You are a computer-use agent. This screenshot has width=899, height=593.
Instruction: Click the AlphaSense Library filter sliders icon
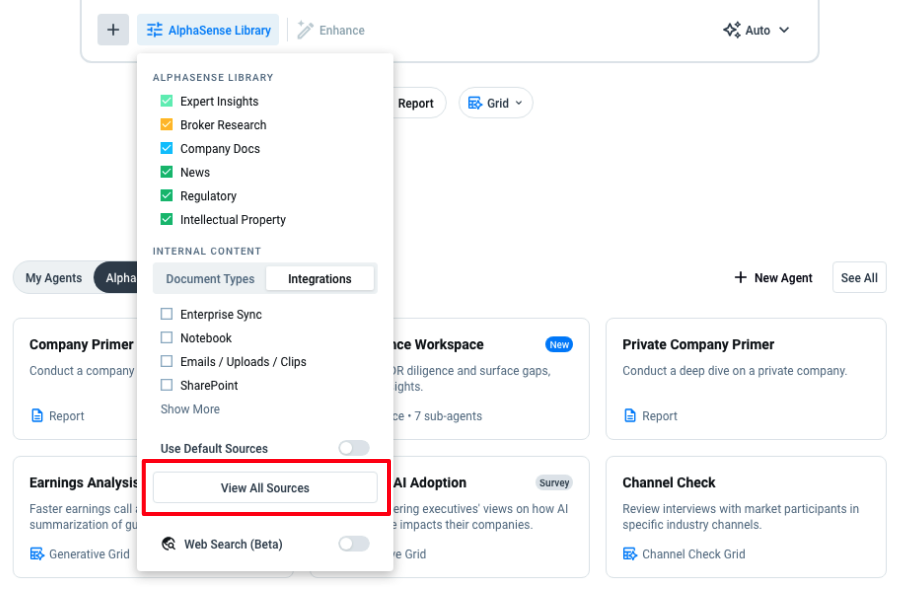click(155, 30)
